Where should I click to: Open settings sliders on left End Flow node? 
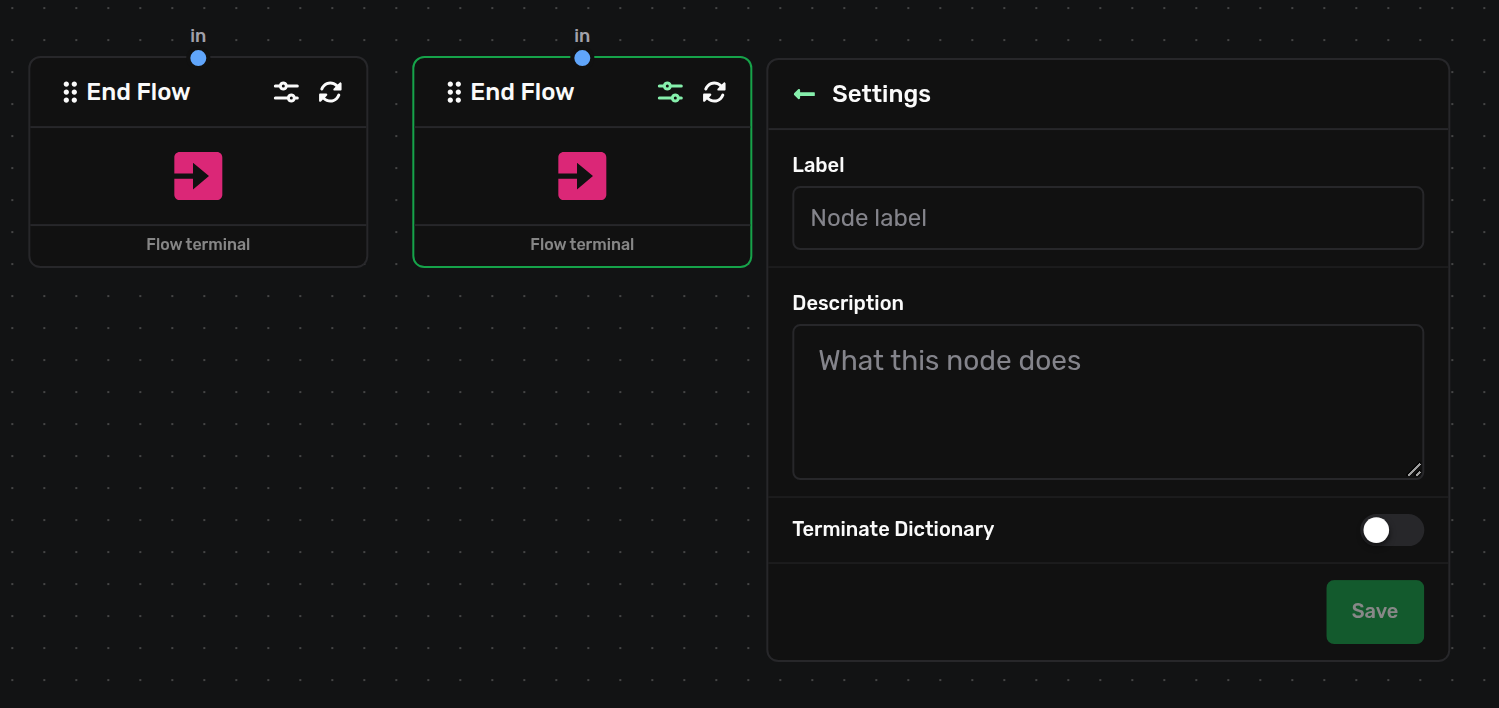pos(286,92)
